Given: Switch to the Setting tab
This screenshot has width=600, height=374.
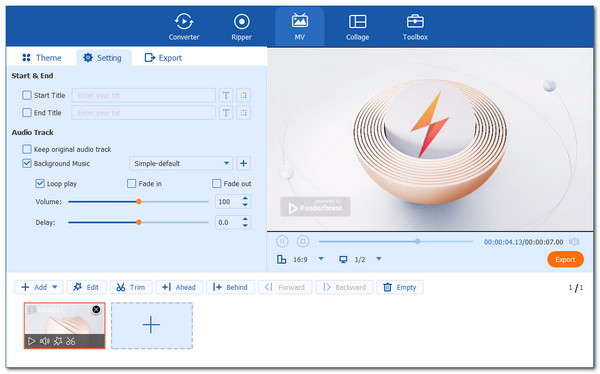Looking at the screenshot, I should click(103, 58).
